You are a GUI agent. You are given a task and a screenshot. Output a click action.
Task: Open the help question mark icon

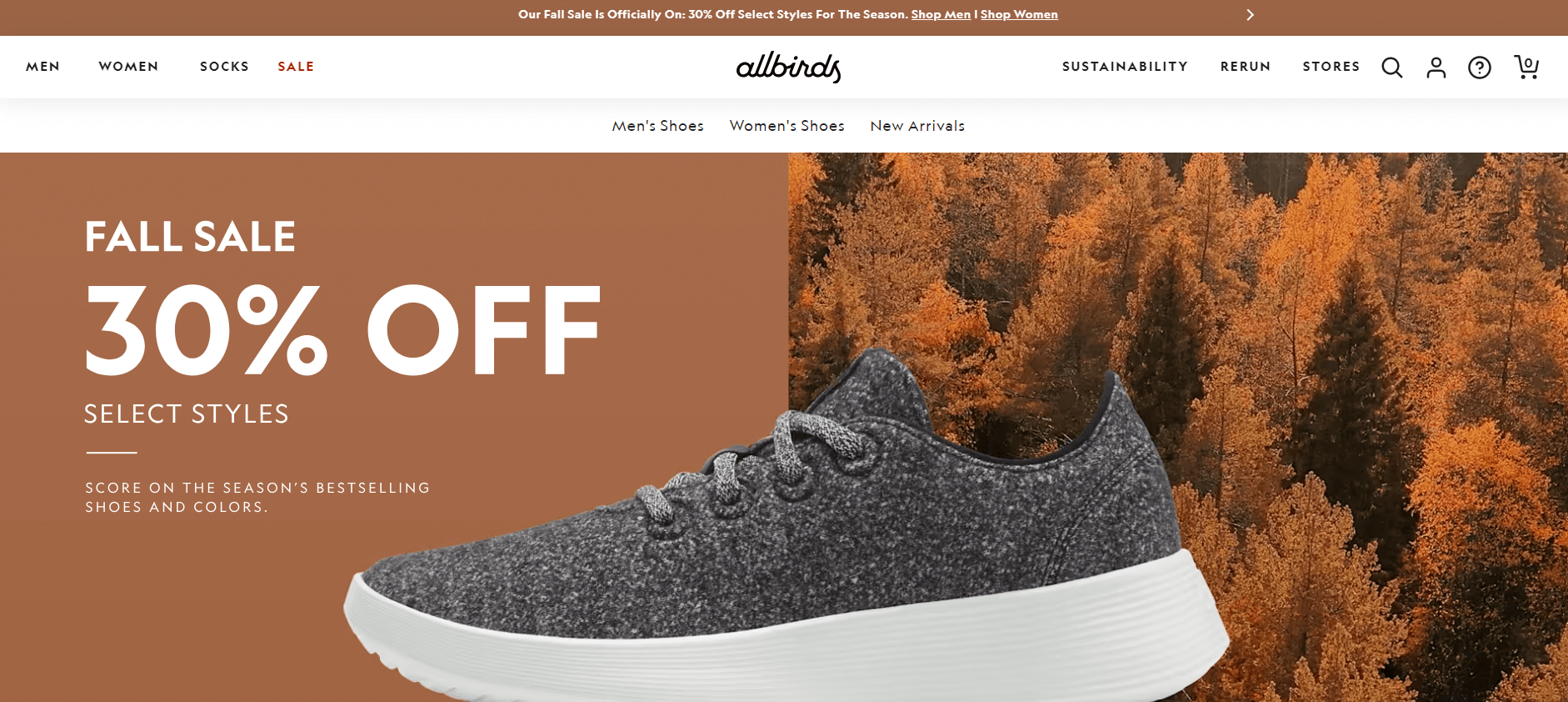coord(1480,67)
